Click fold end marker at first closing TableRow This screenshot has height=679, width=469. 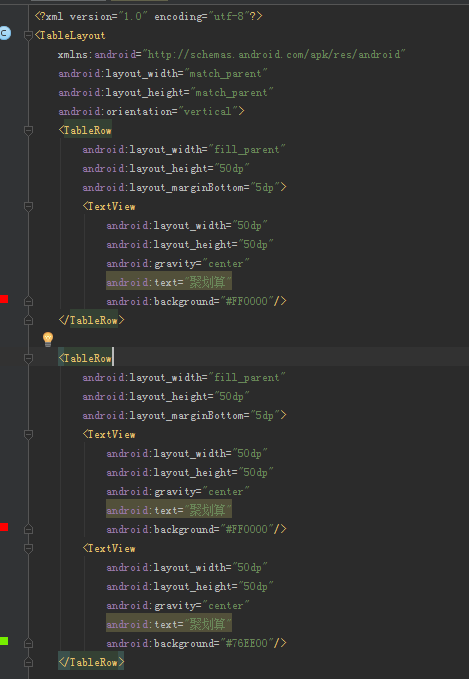pyautogui.click(x=29, y=320)
